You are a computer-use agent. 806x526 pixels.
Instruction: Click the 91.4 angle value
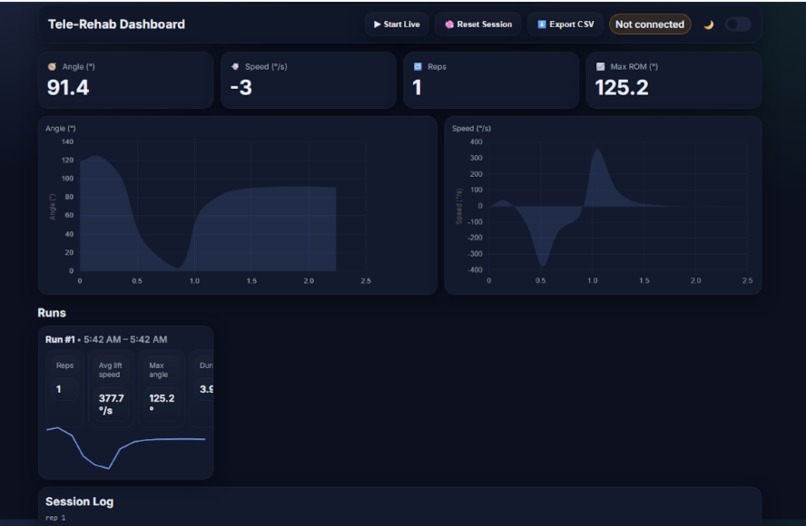pos(68,87)
